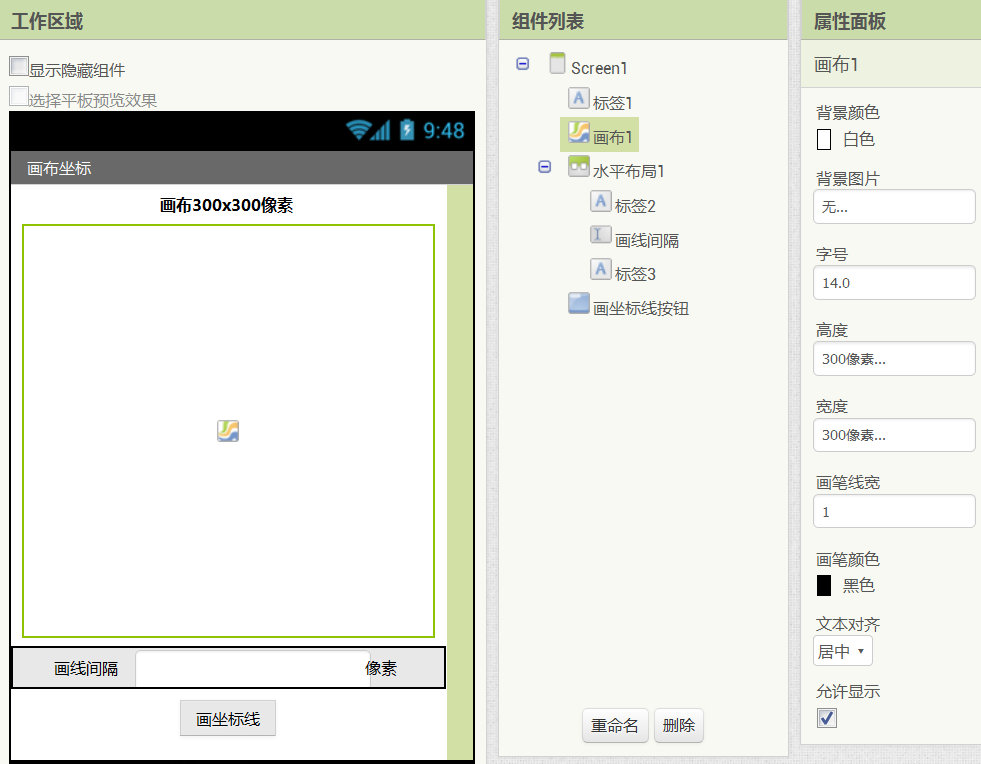Click the 组件列表 panel header
Image resolution: width=981 pixels, height=764 pixels.
(643, 20)
